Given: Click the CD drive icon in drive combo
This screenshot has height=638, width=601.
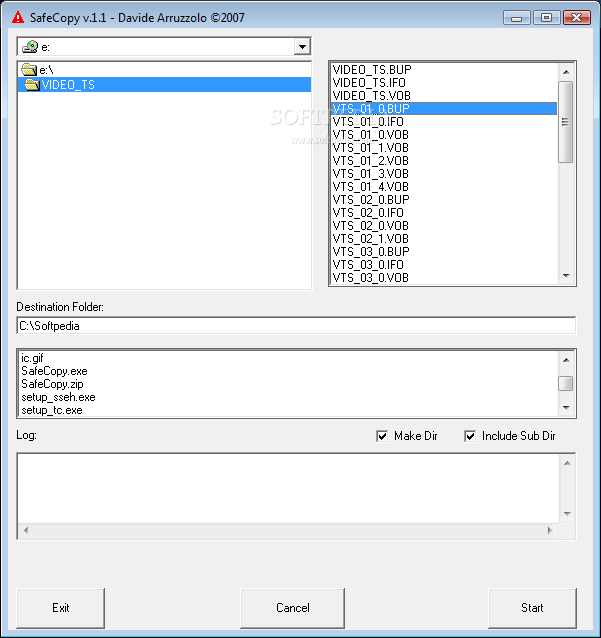Looking at the screenshot, I should click(30, 47).
